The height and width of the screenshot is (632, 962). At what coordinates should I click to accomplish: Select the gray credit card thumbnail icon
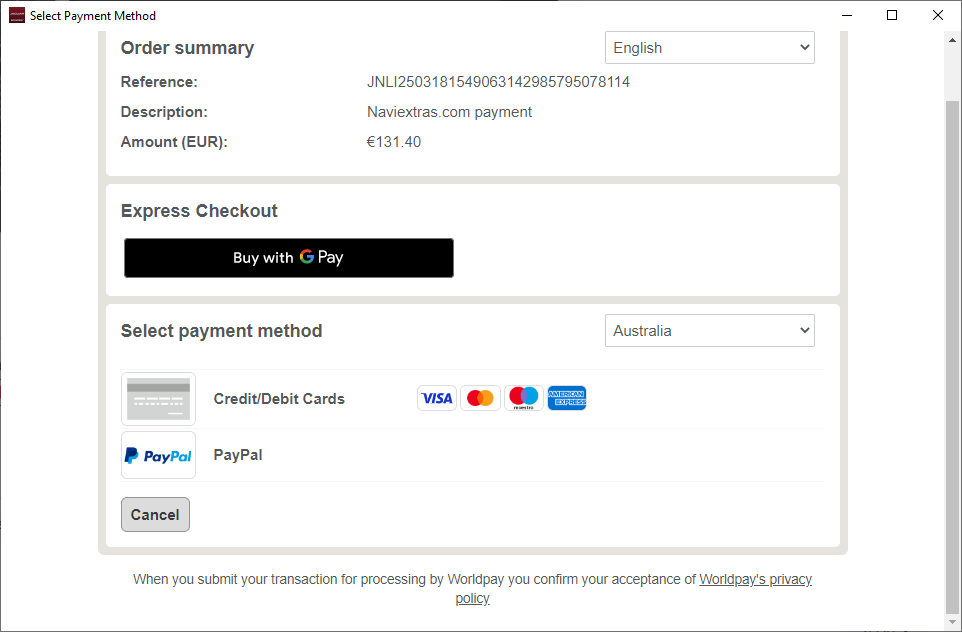pos(158,399)
